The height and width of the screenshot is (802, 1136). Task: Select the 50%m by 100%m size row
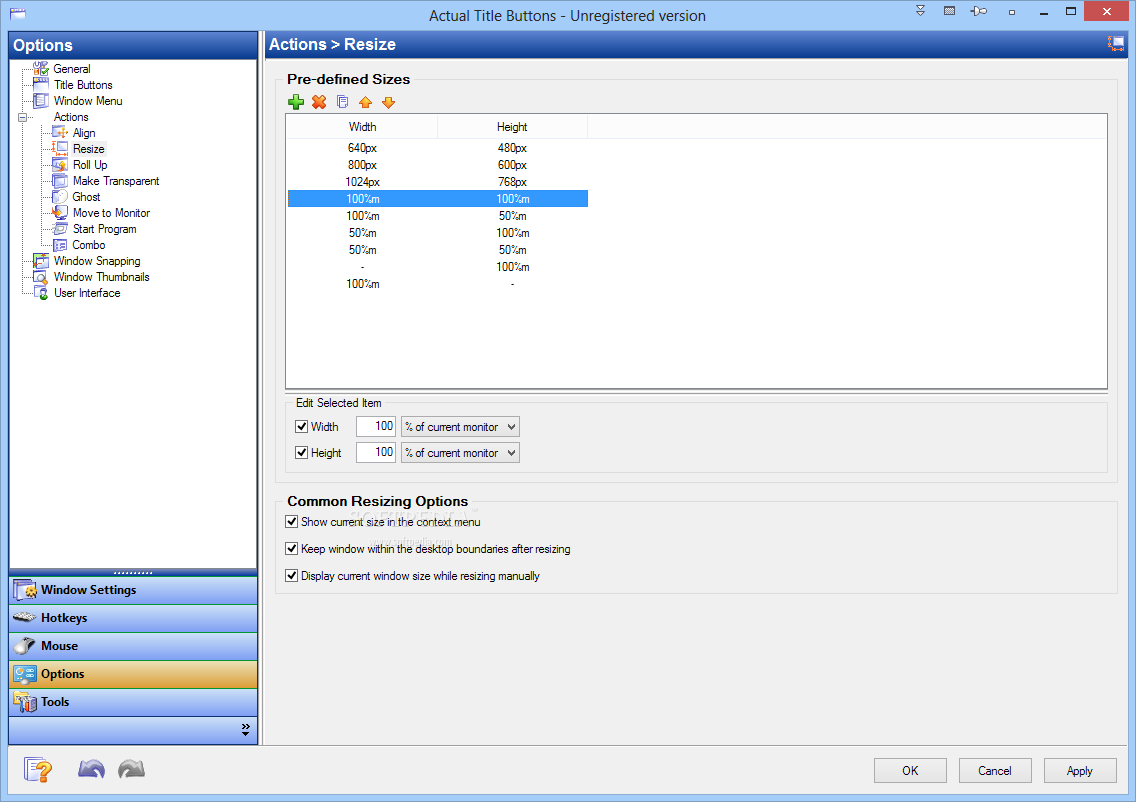pyautogui.click(x=438, y=233)
